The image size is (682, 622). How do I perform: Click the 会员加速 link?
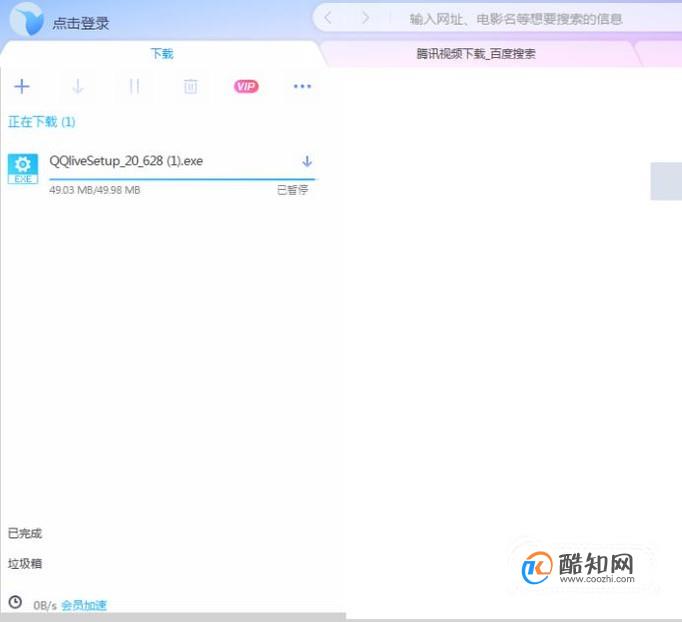(84, 605)
